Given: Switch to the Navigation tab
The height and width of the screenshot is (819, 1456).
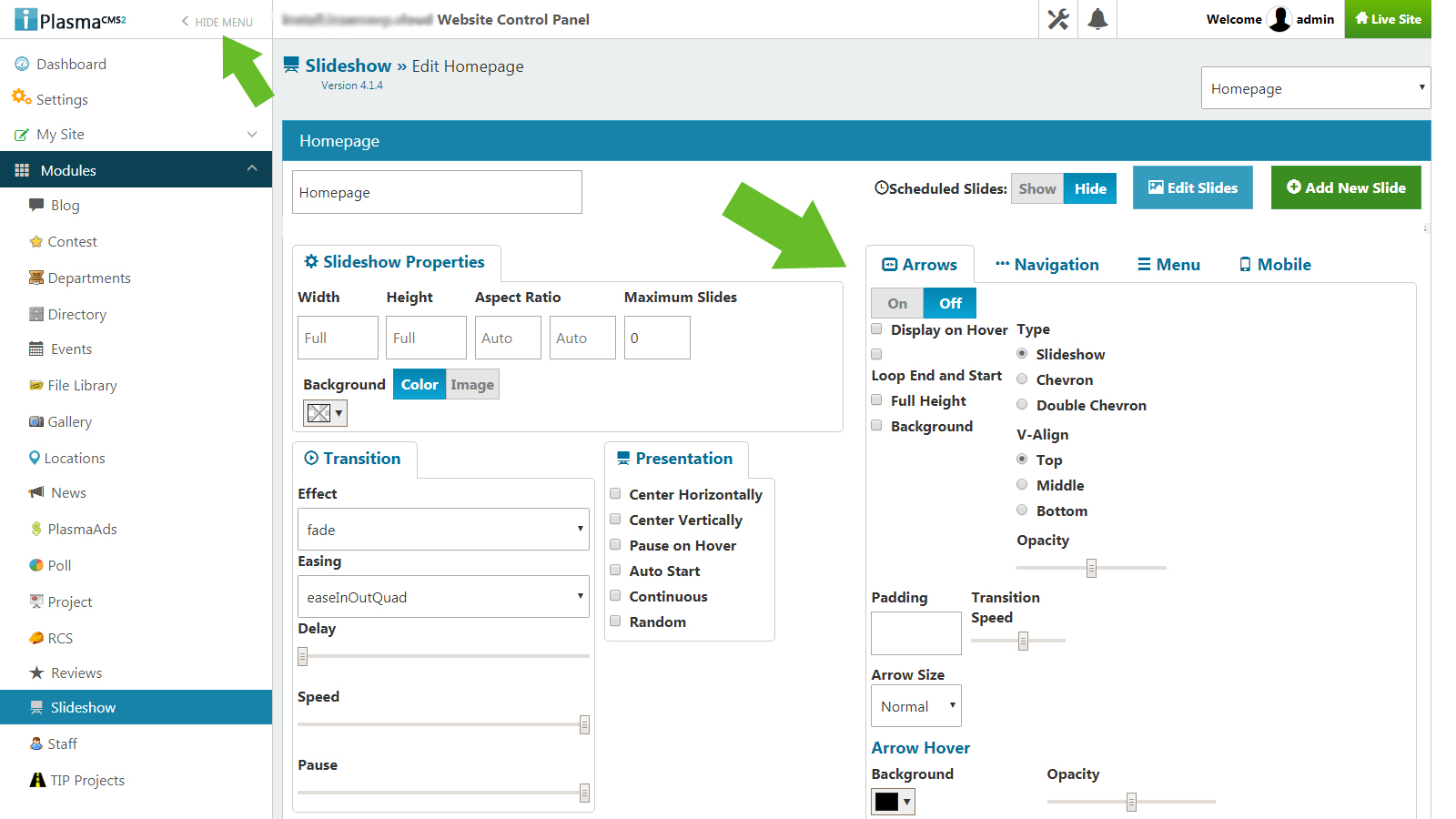Looking at the screenshot, I should (1046, 264).
